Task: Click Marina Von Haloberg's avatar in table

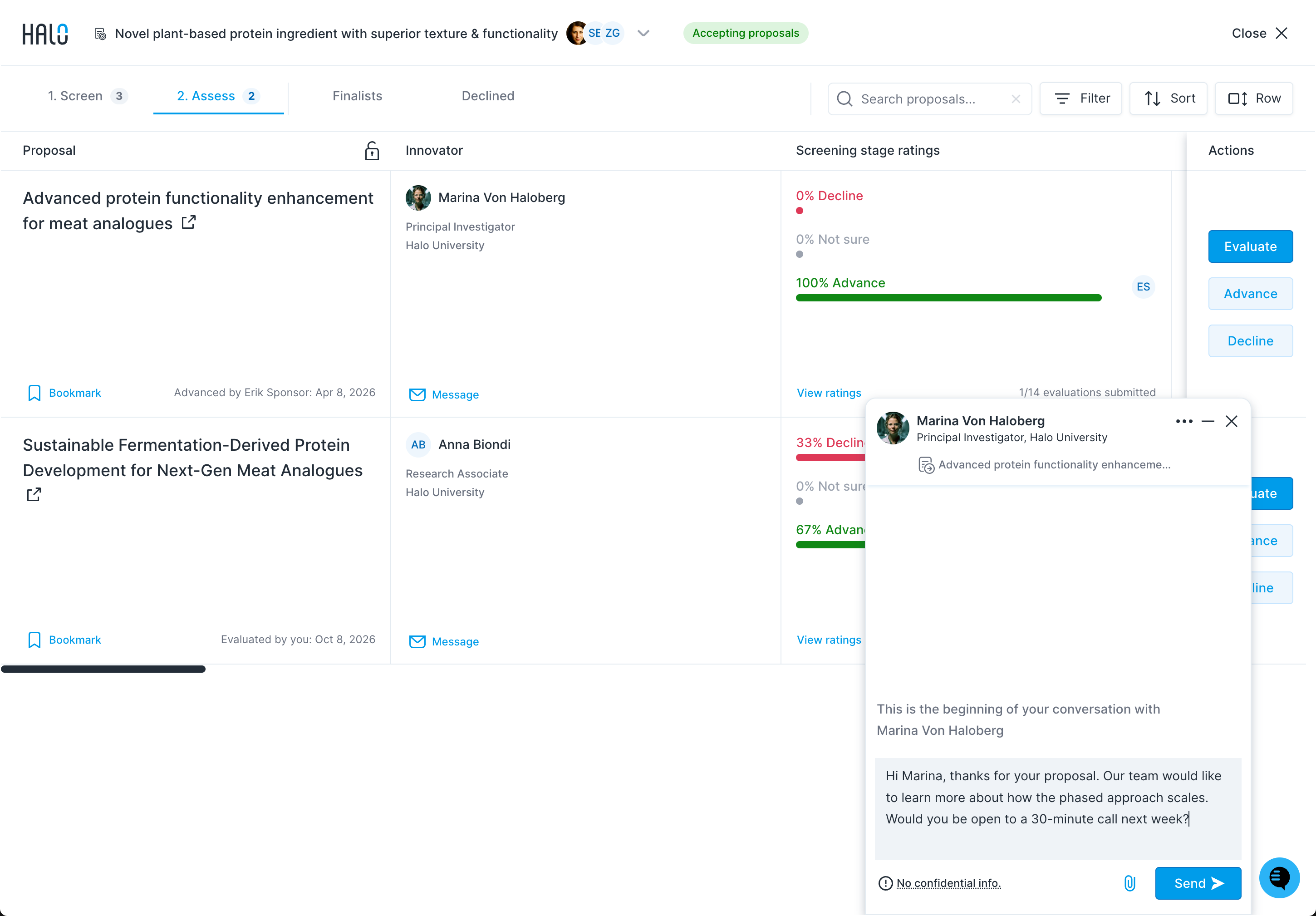Action: point(418,198)
